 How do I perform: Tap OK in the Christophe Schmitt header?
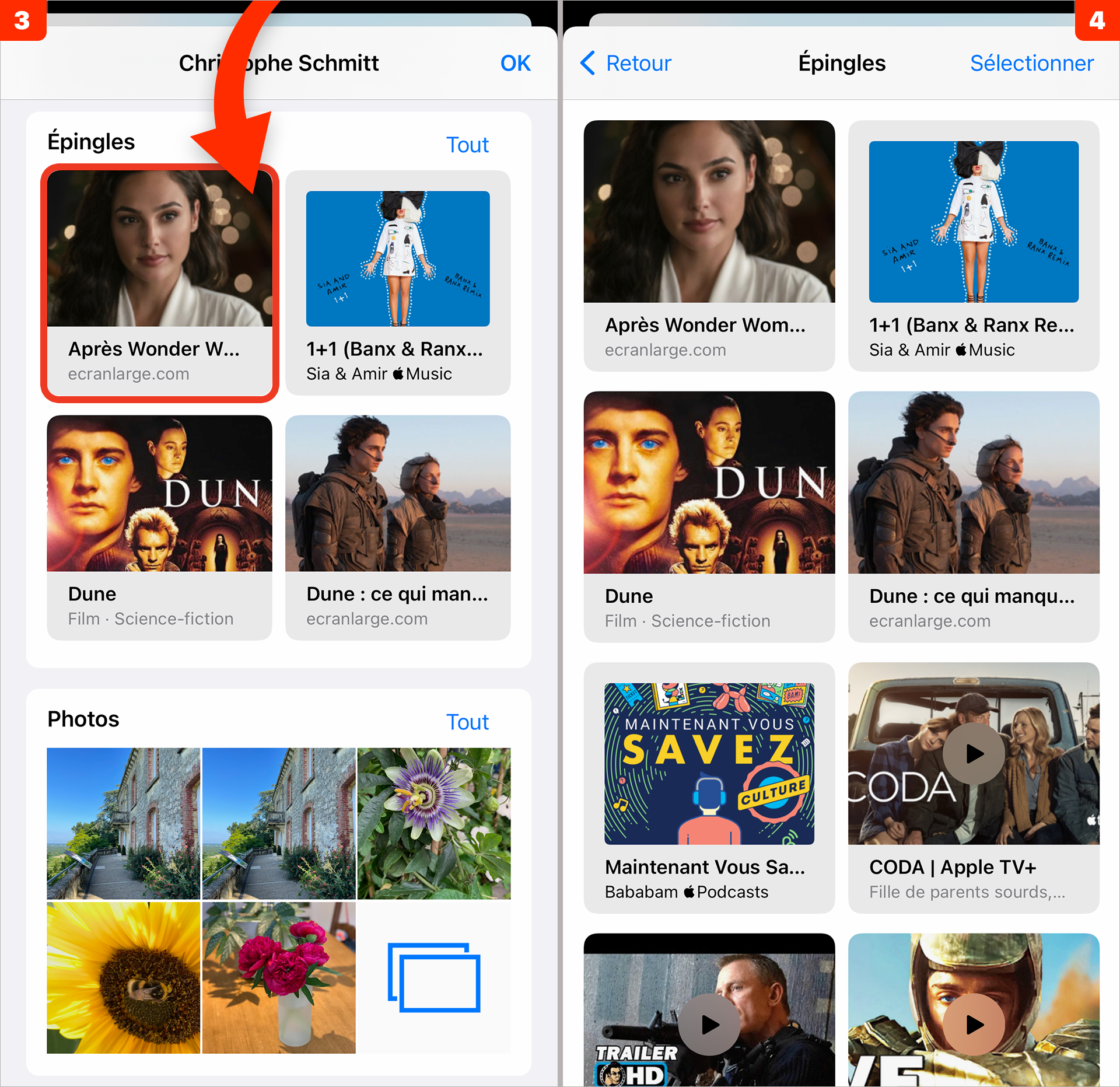pos(515,63)
